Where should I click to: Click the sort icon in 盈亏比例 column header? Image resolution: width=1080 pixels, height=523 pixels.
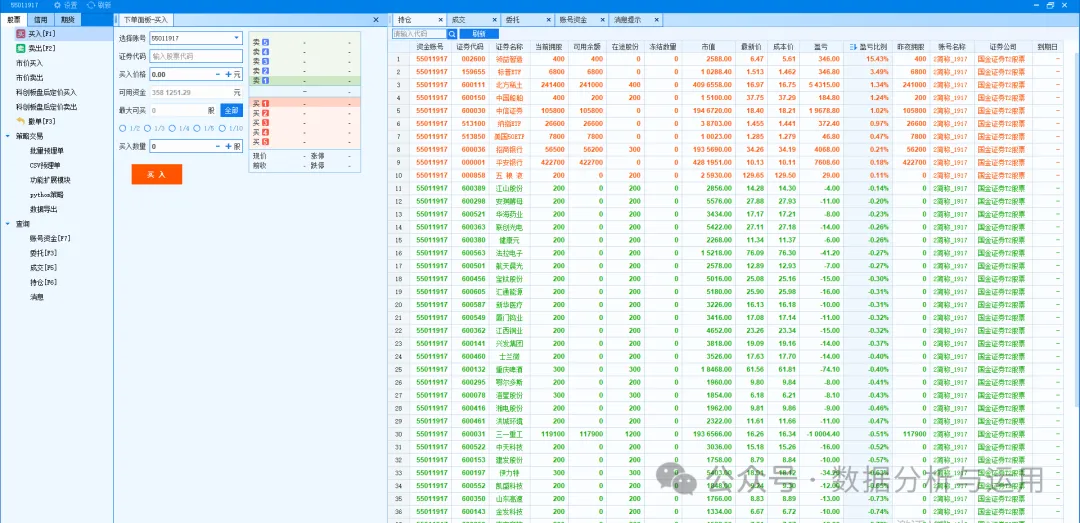(853, 47)
